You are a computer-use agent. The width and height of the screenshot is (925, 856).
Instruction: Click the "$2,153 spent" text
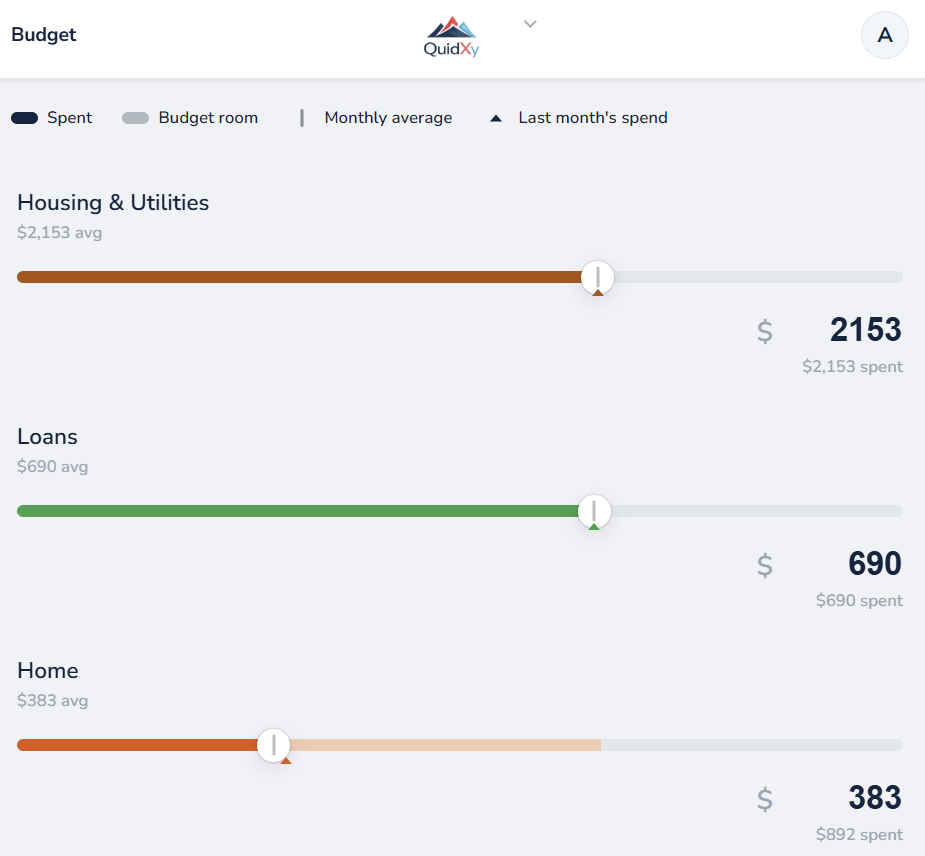(x=852, y=366)
